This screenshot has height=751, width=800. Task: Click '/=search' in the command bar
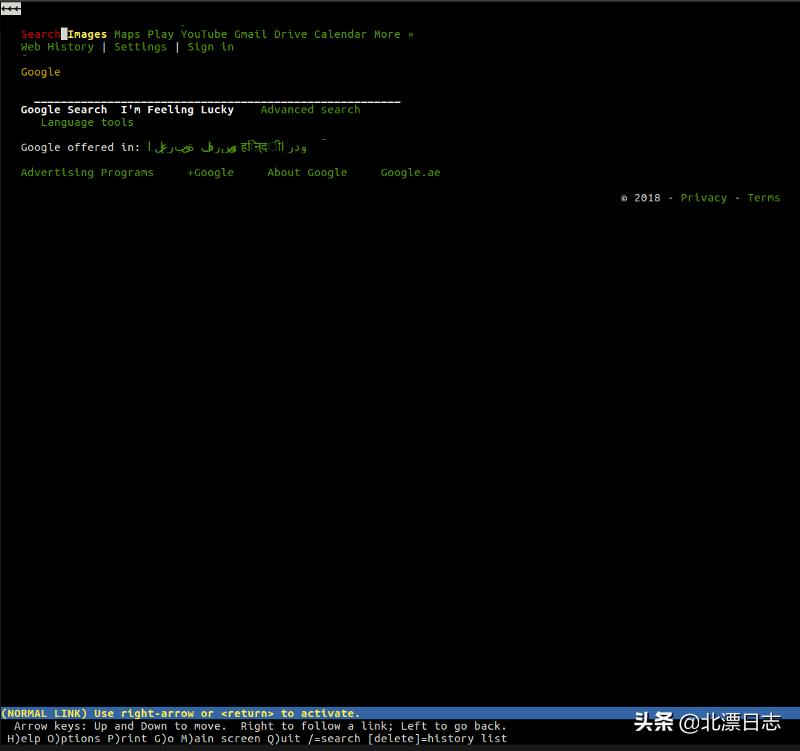click(334, 739)
